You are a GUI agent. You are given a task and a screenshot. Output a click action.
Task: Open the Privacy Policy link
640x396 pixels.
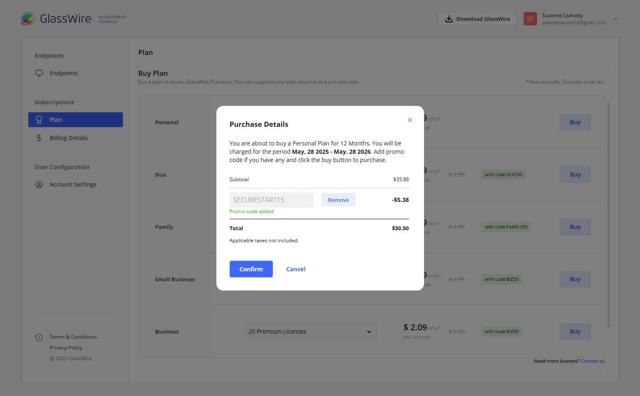66,348
